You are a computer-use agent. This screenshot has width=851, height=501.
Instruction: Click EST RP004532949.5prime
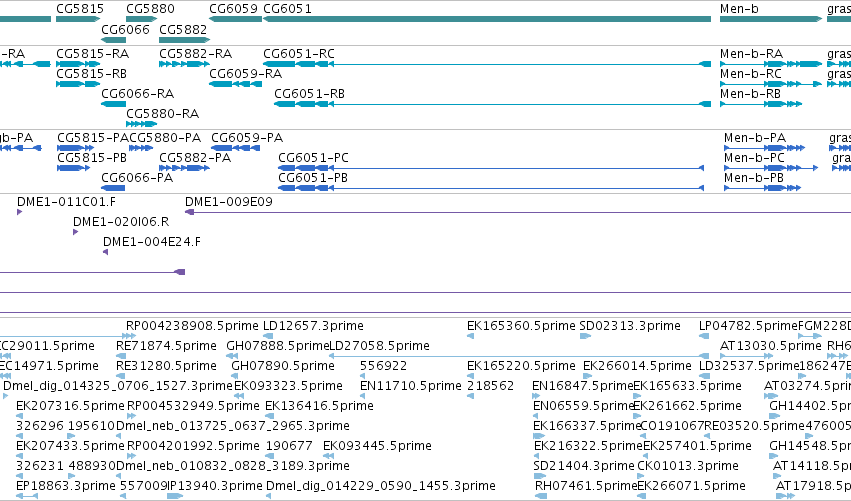tap(193, 406)
